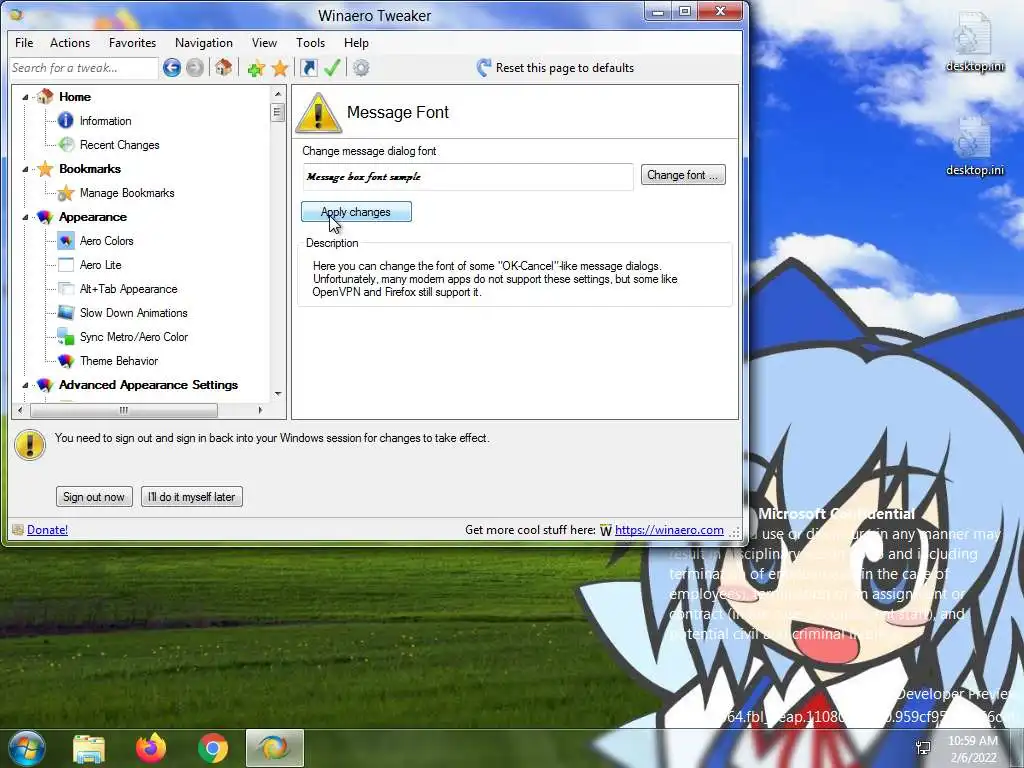1024x768 pixels.
Task: Select Recent Changes in the tree
Action: pos(120,145)
